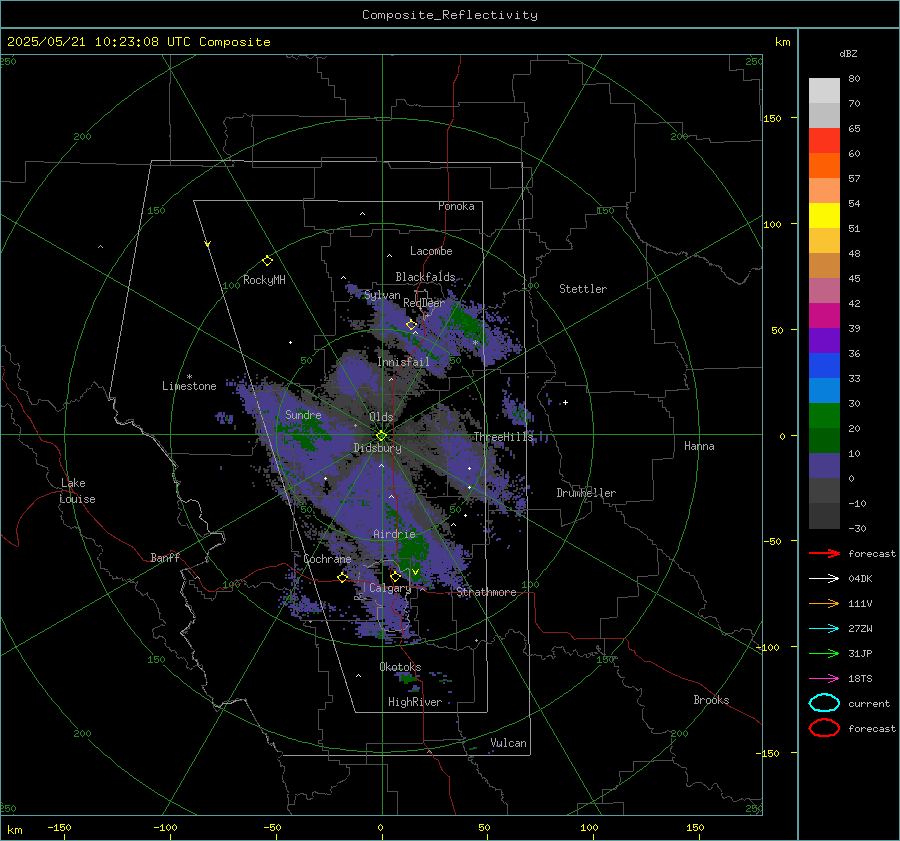Select the cyan 27ZW arrow legend entry
Viewport: 900px width, 841px height.
[x=824, y=629]
